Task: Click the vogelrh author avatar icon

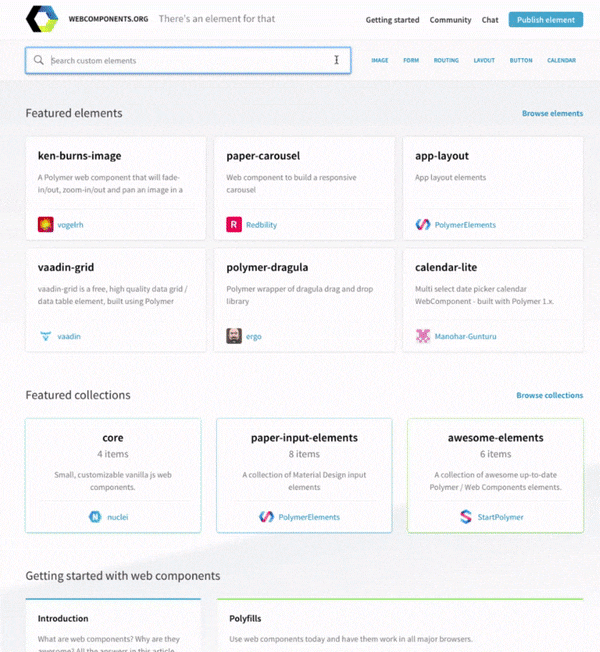Action: (45, 224)
